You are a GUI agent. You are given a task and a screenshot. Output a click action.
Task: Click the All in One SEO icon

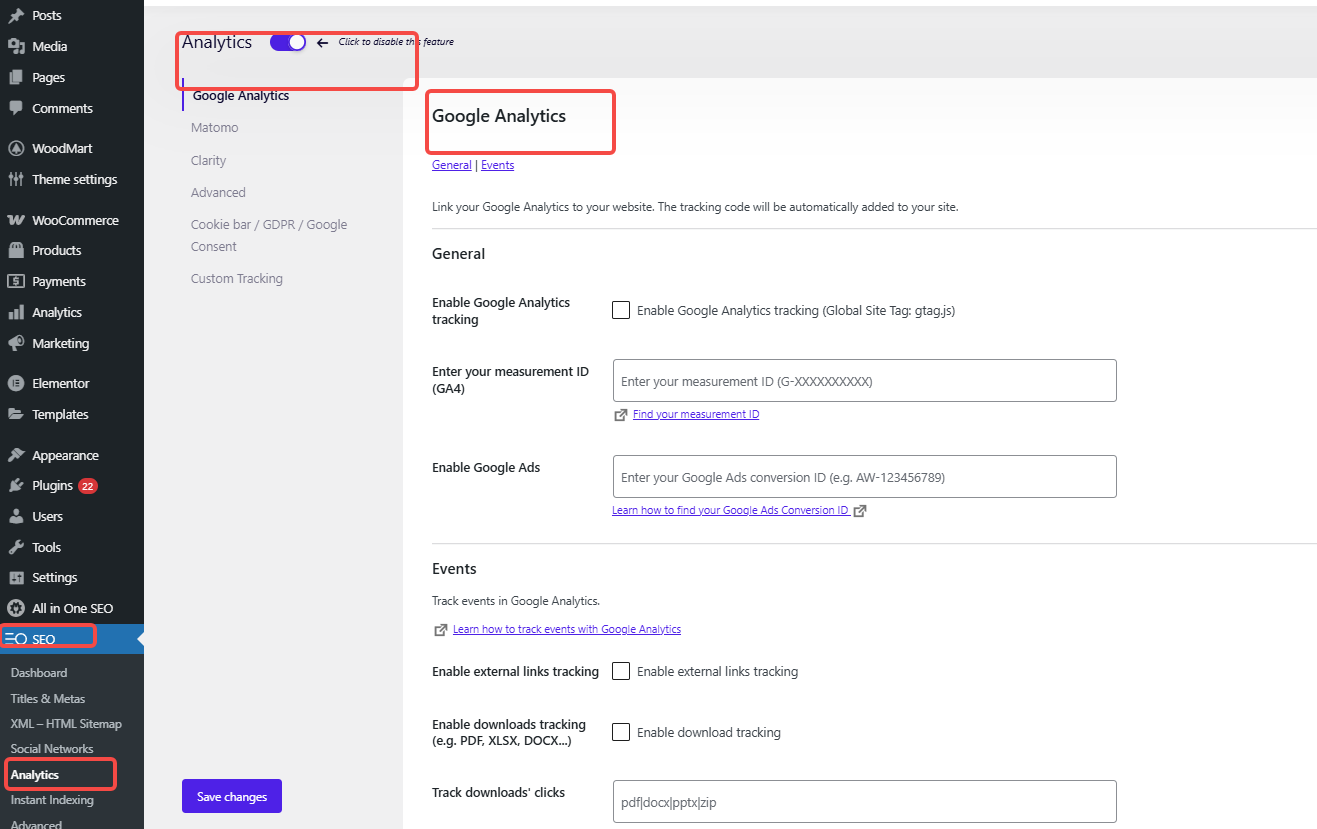16,608
